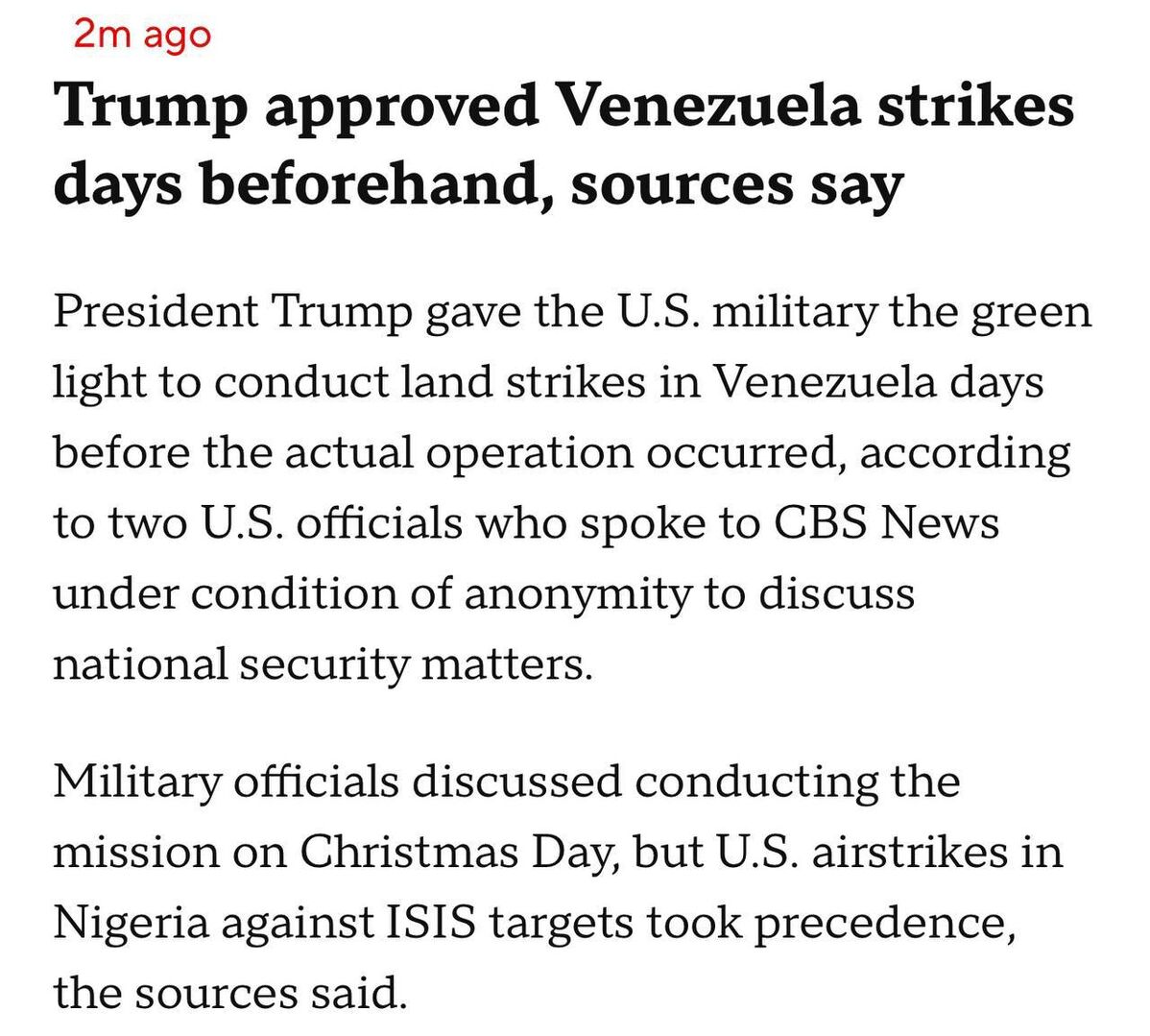
Task: Open the Trump Venezuela strikes headline
Action: tap(563, 145)
